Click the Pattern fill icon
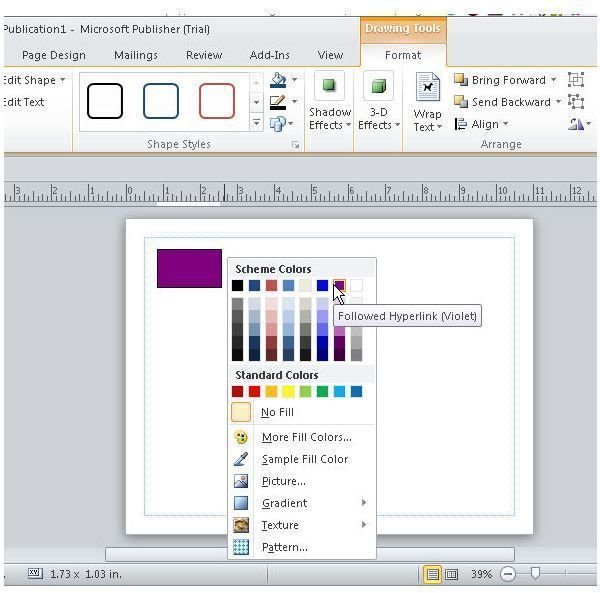 click(x=241, y=547)
